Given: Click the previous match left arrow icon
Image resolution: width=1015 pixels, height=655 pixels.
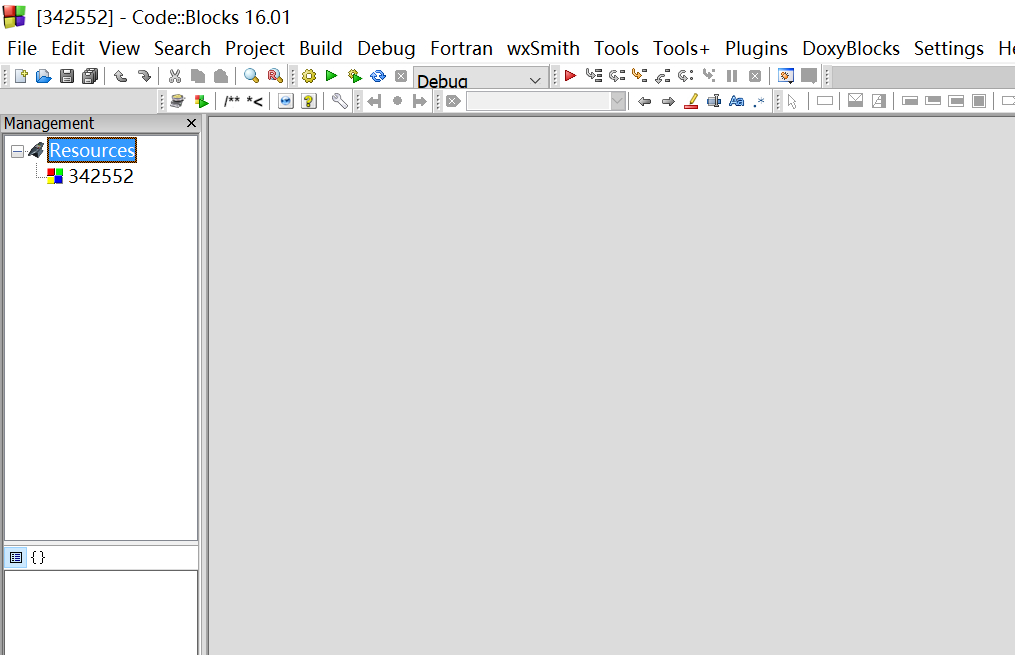Looking at the screenshot, I should pos(645,101).
